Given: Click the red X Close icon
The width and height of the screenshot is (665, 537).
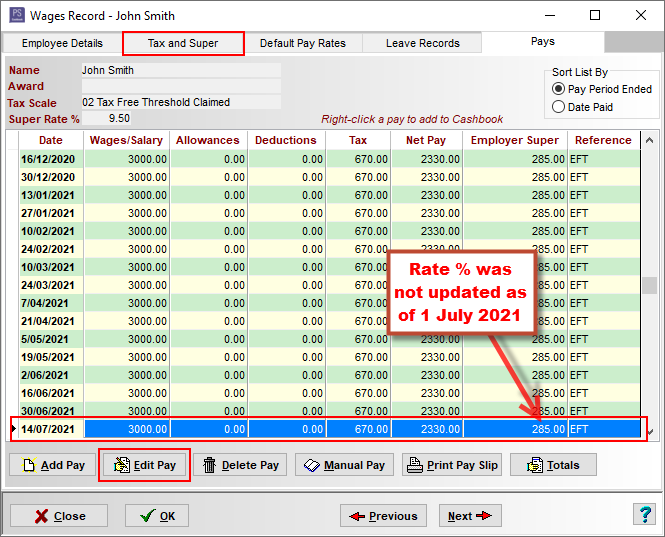Looking at the screenshot, I should [41, 516].
